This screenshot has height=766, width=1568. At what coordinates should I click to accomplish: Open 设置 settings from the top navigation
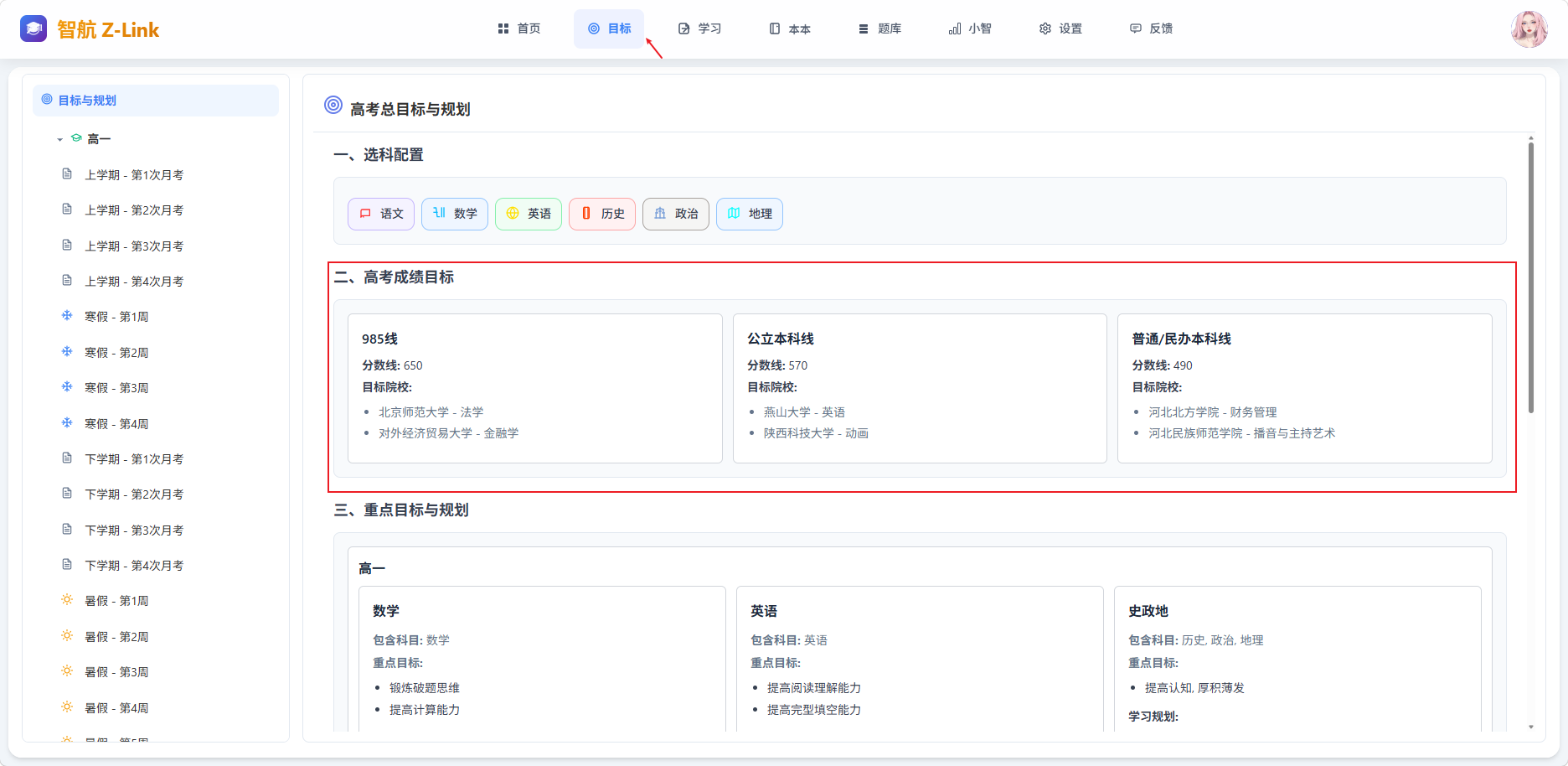(x=1060, y=28)
